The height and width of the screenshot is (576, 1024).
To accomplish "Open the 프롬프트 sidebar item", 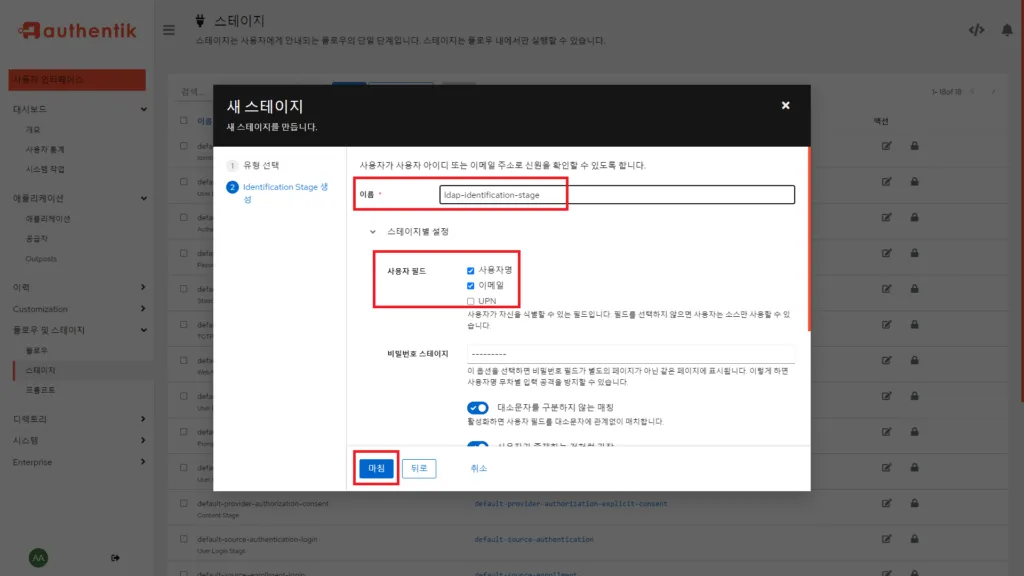I will 37,390.
